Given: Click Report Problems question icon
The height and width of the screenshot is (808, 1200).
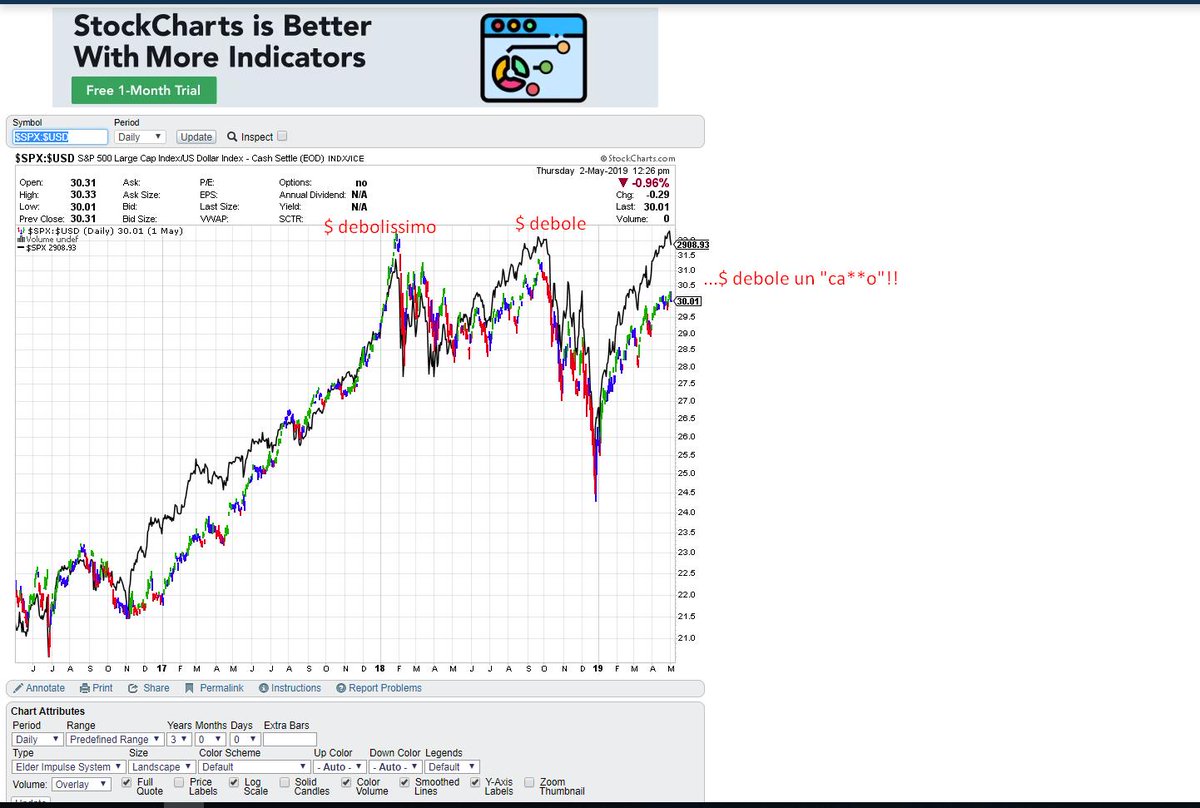Looking at the screenshot, I should [x=341, y=688].
